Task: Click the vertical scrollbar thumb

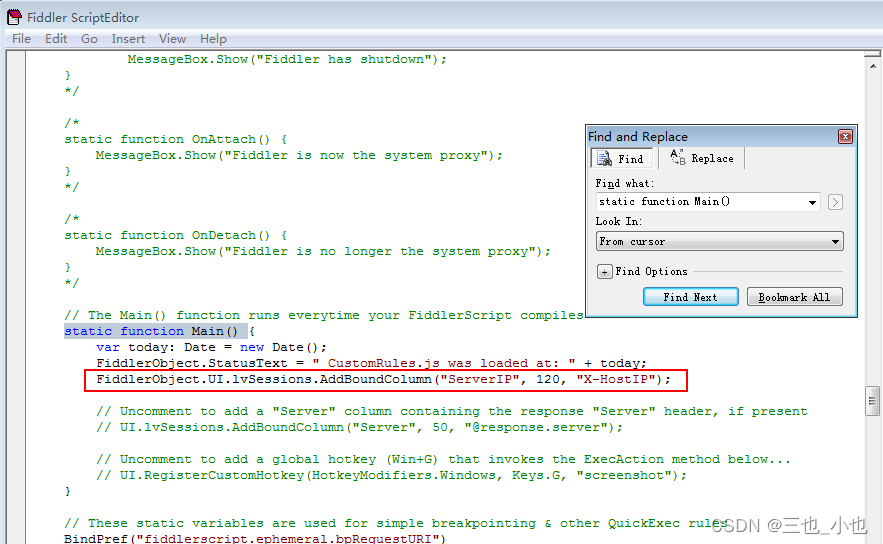Action: (x=872, y=401)
